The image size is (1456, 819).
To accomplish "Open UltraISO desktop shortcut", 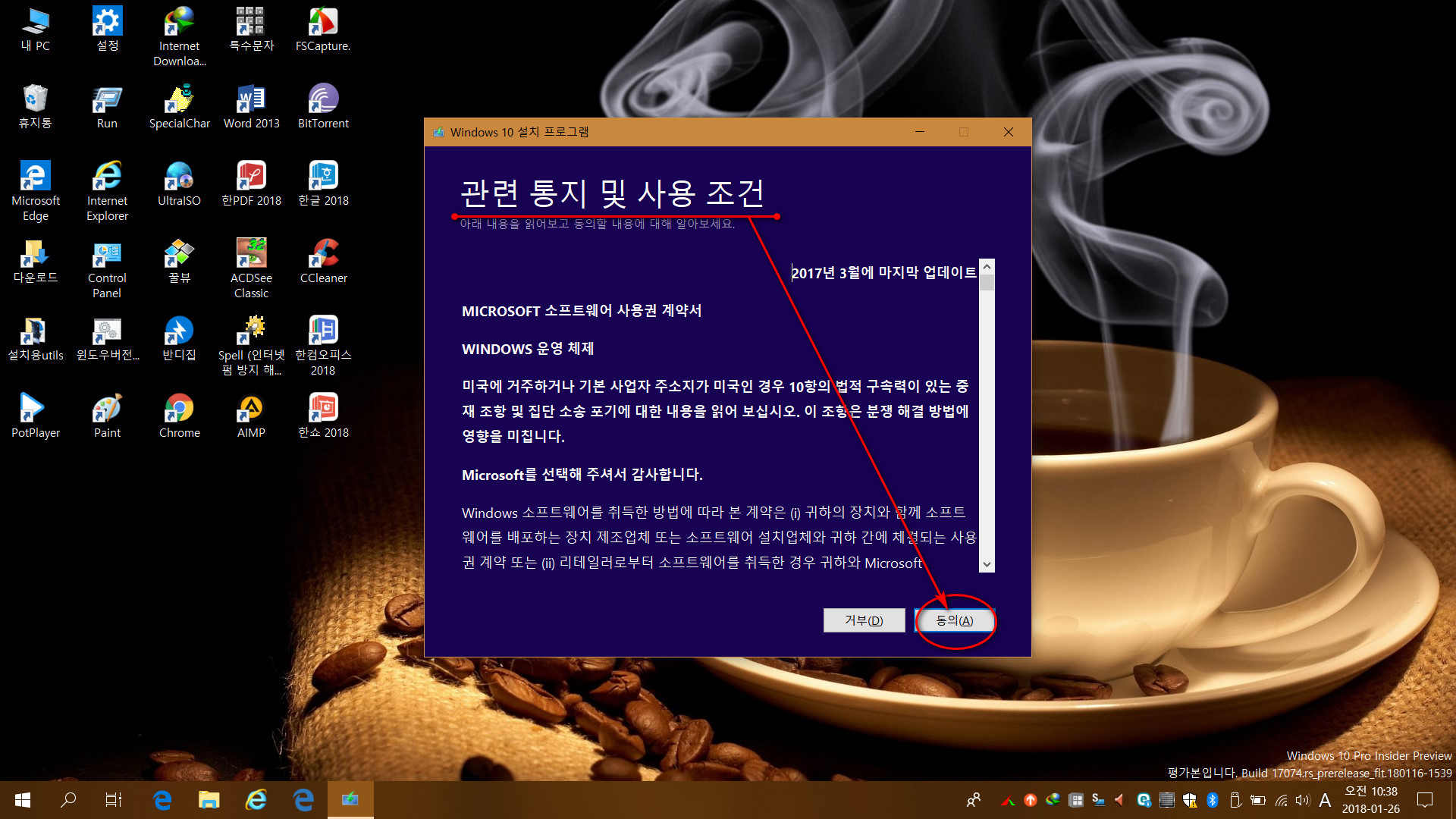I will click(x=180, y=184).
